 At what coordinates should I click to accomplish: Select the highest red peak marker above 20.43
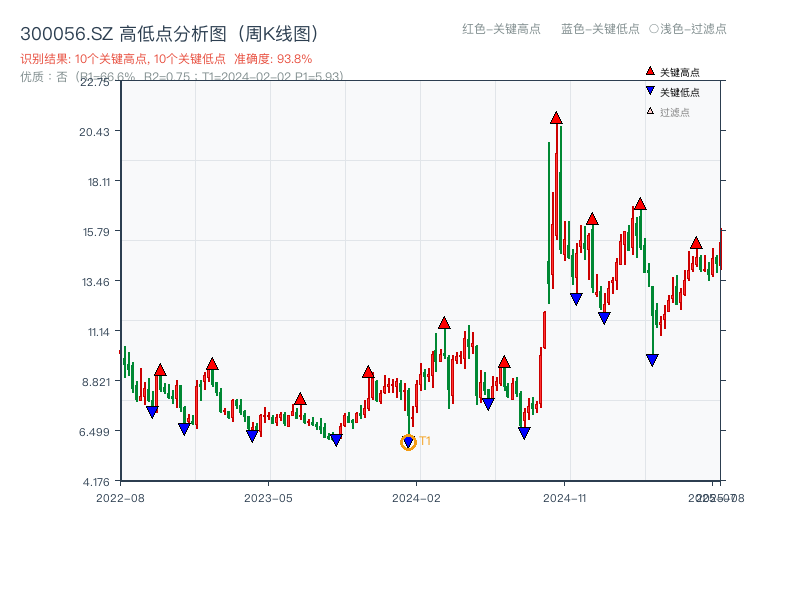click(556, 118)
